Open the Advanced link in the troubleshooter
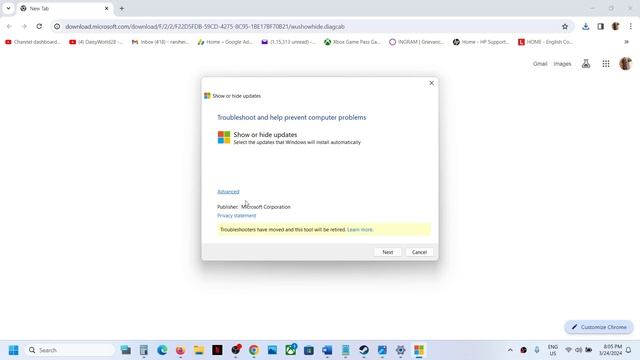 [x=228, y=192]
